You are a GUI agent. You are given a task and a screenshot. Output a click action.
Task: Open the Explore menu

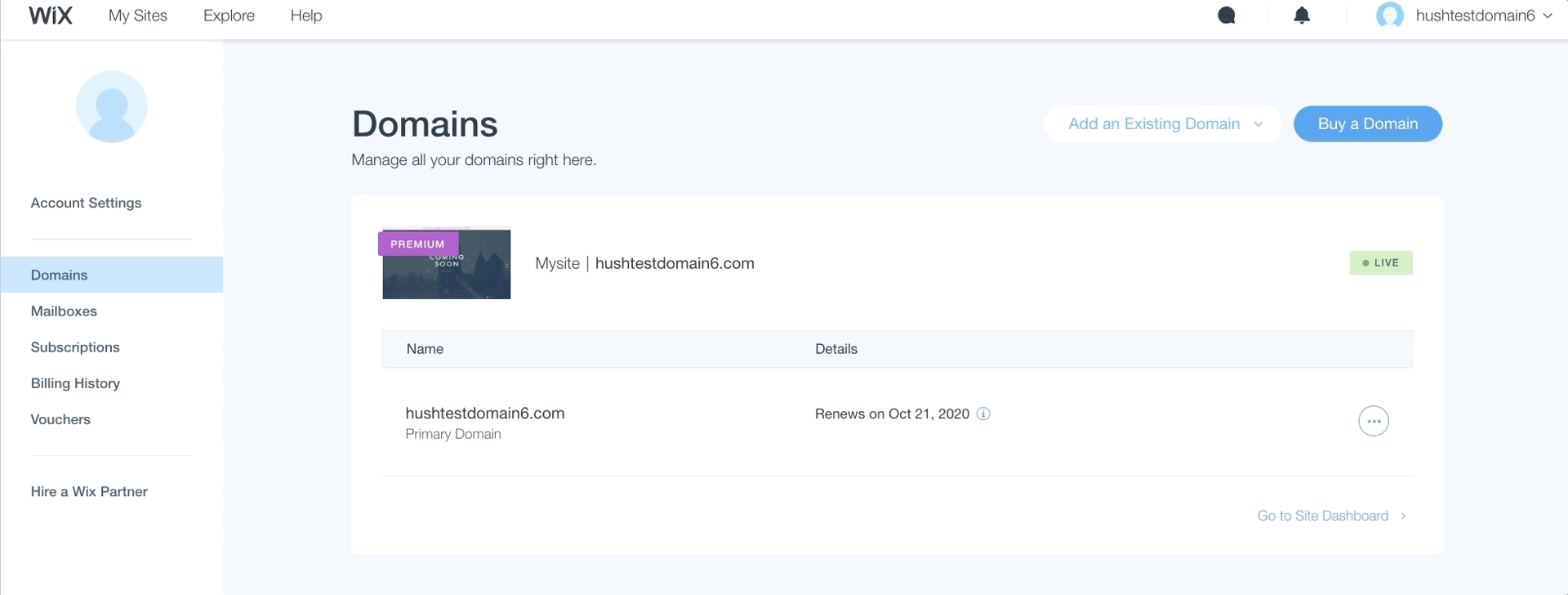click(x=229, y=16)
